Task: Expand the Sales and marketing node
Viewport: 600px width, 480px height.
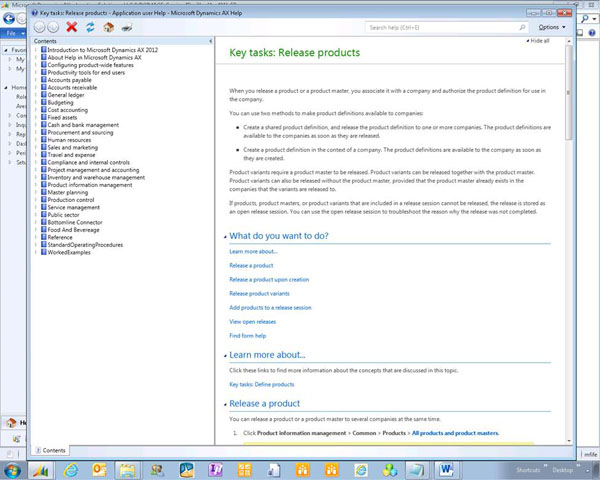Action: [x=36, y=147]
